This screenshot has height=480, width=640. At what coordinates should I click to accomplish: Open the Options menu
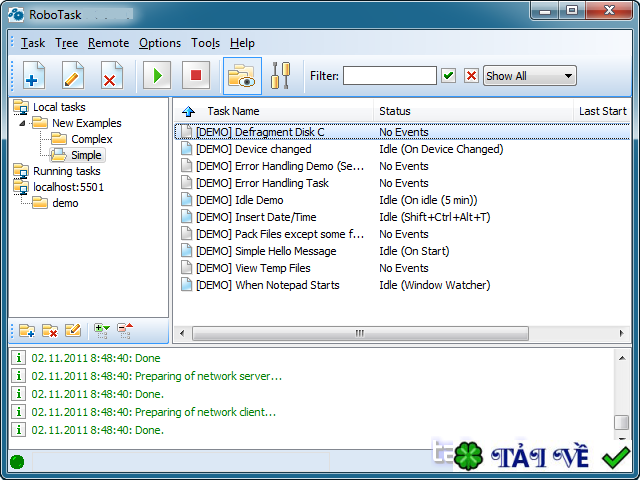click(160, 43)
